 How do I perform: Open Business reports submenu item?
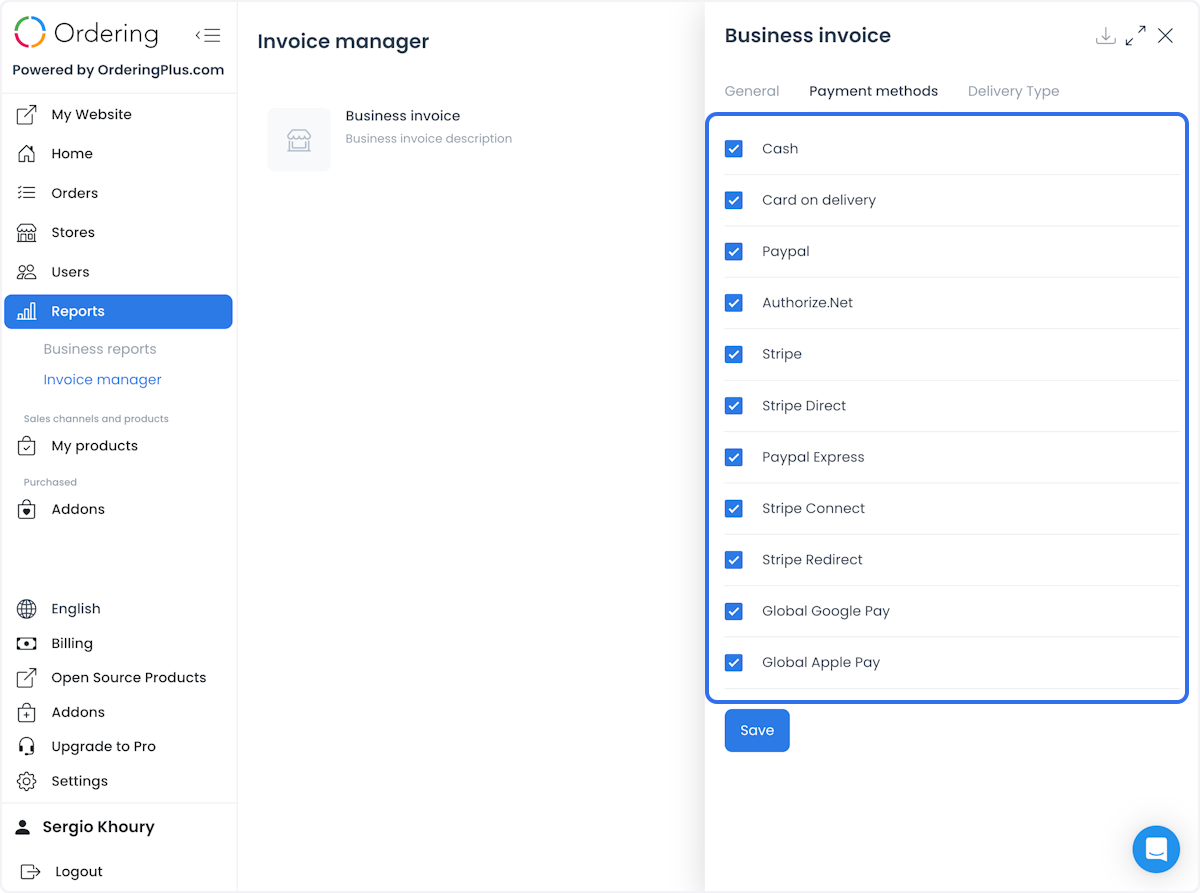pyautogui.click(x=100, y=349)
